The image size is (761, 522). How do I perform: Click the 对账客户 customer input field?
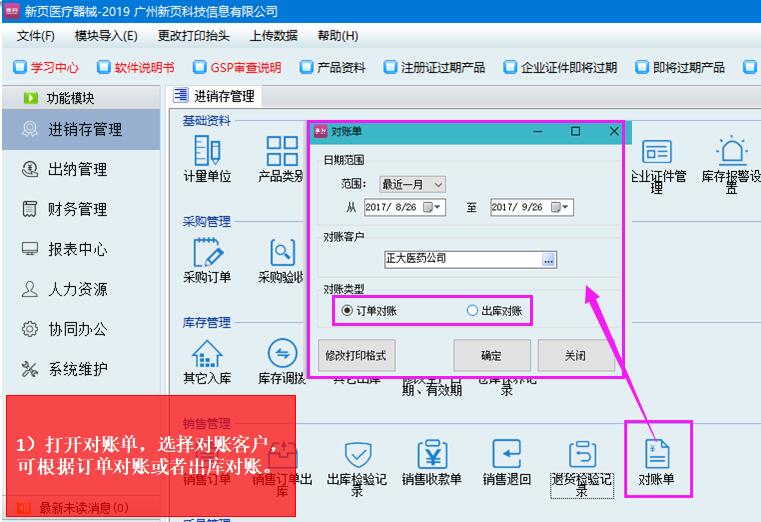point(462,259)
